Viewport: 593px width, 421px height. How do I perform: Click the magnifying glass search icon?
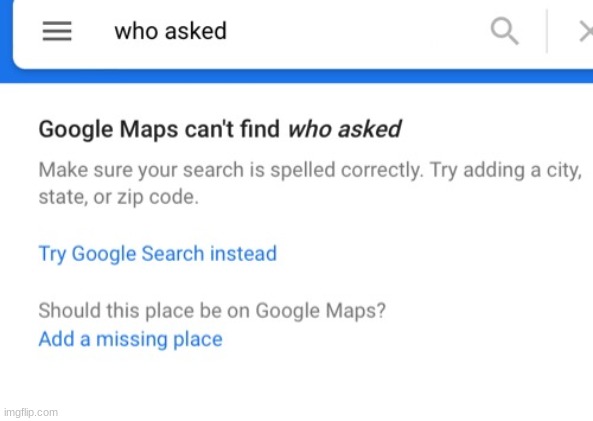click(x=505, y=32)
